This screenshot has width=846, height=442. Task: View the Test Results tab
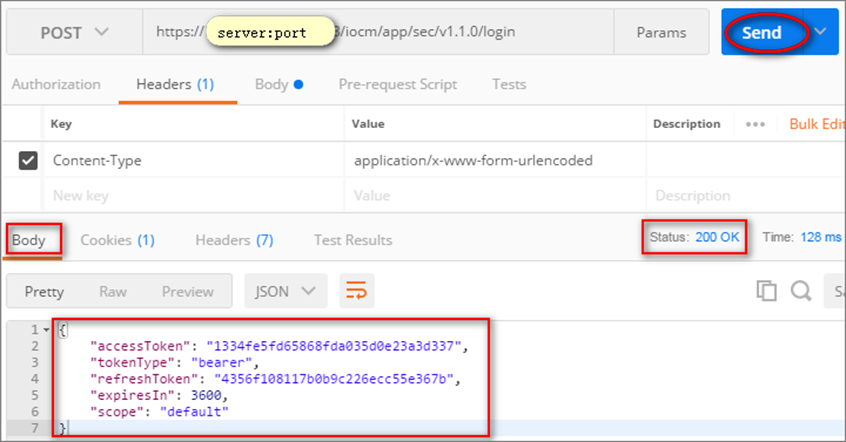[352, 240]
